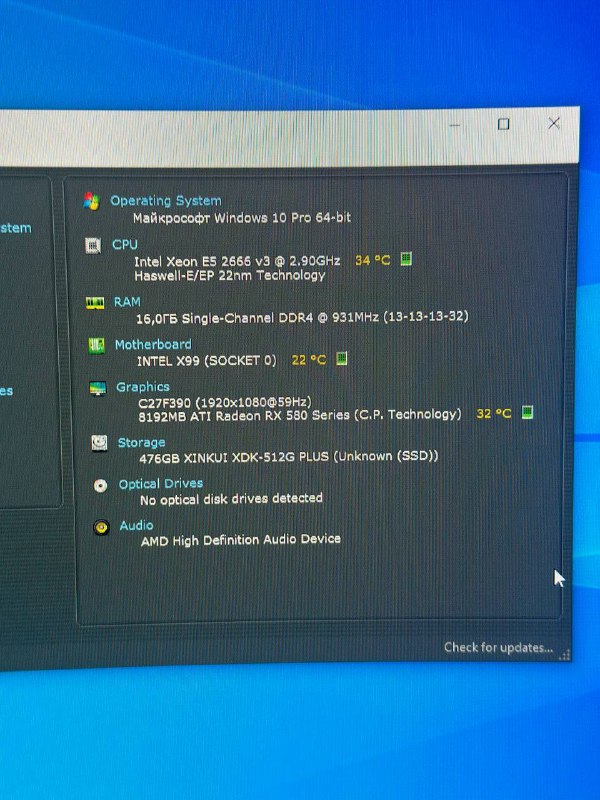Click the text Haswell-E/EP 22nm Technology
The width and height of the screenshot is (600, 800).
click(x=230, y=276)
